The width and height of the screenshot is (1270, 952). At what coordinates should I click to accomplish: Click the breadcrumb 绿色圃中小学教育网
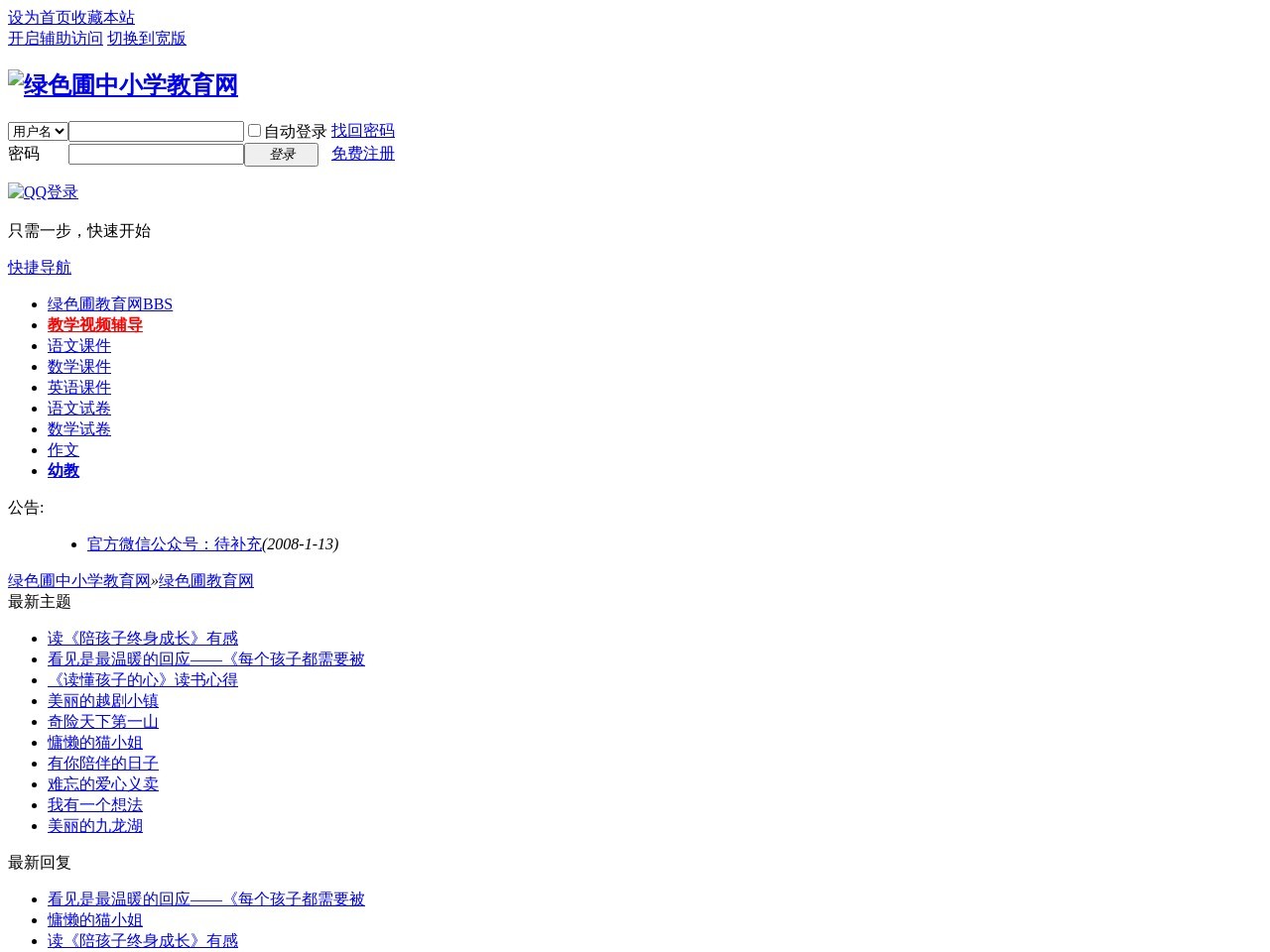[x=79, y=581]
